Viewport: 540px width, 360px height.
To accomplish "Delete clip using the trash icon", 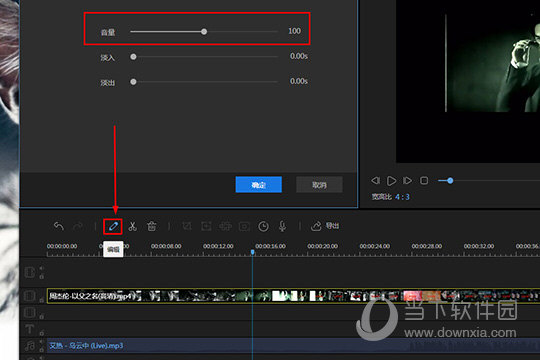I will click(x=152, y=226).
